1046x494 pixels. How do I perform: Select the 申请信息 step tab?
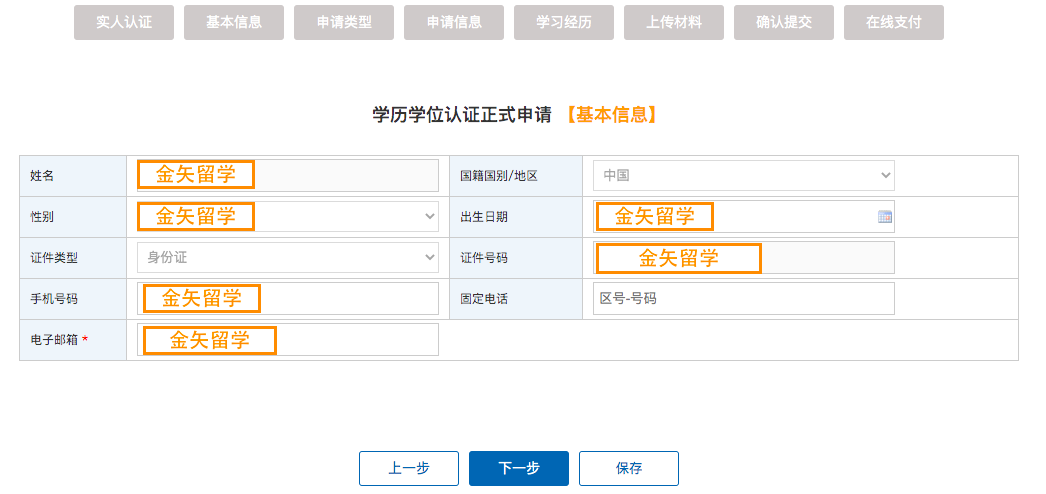454,22
